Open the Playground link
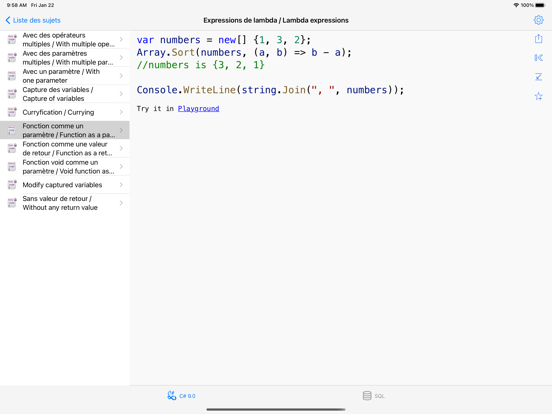The width and height of the screenshot is (552, 414). click(x=199, y=108)
